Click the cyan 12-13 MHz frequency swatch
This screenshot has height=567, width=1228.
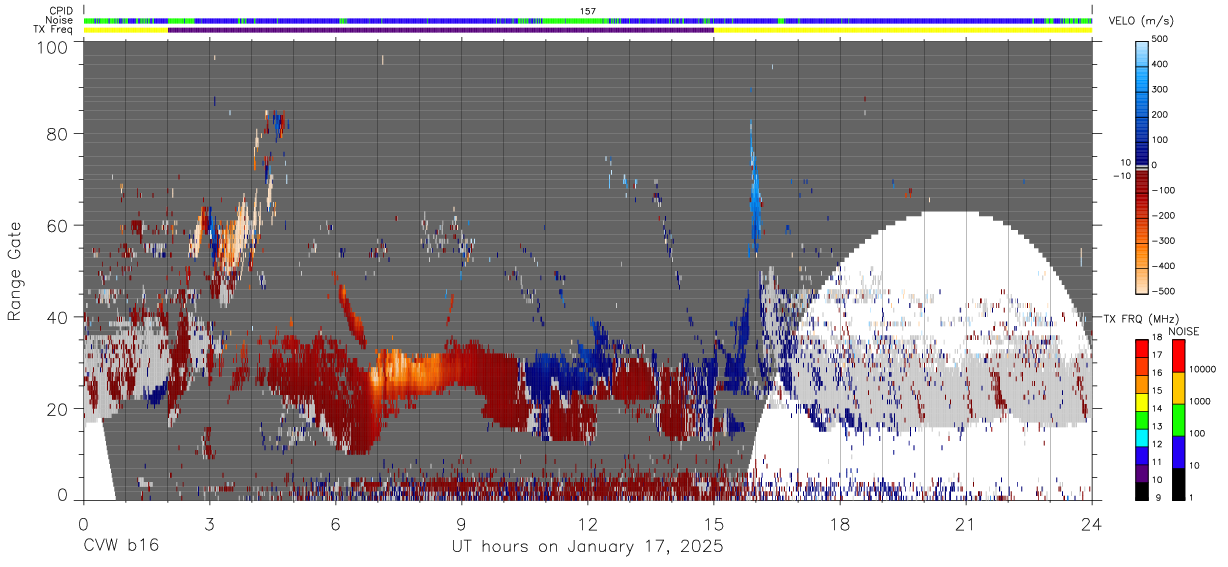[1142, 438]
